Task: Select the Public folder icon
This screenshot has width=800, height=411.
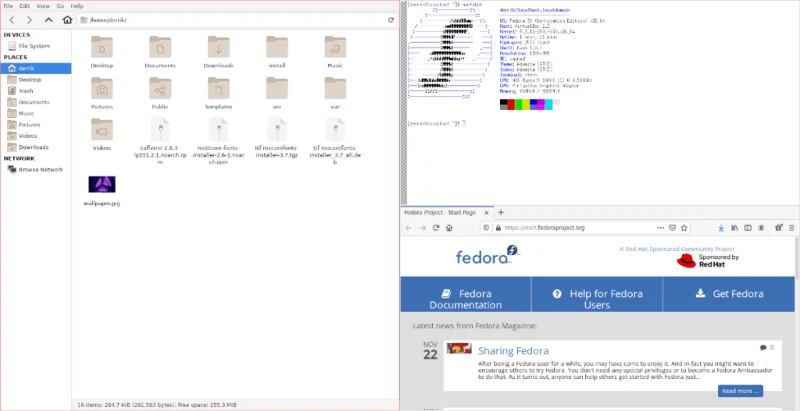Action: point(160,89)
